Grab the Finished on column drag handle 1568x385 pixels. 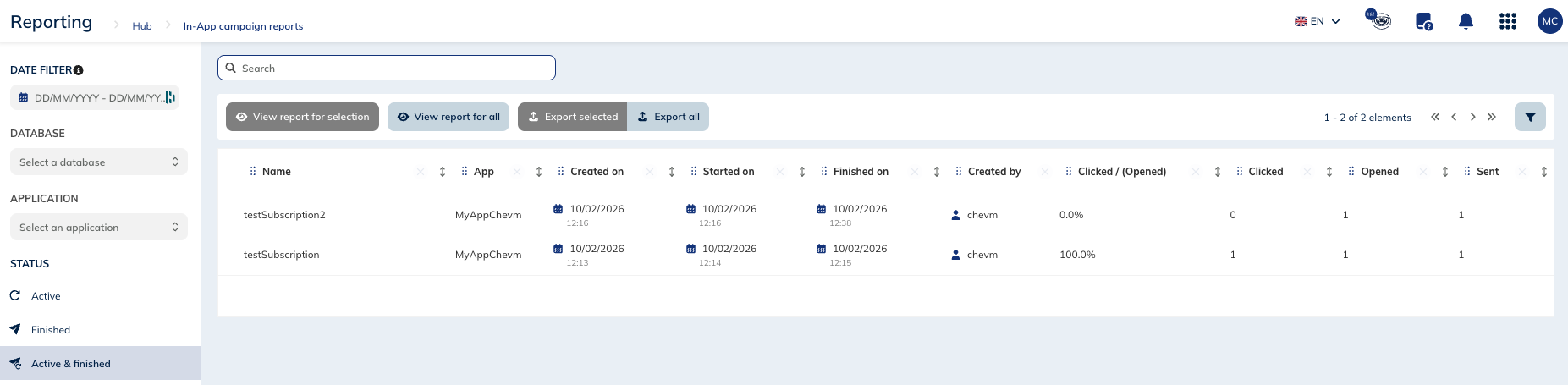[824, 171]
